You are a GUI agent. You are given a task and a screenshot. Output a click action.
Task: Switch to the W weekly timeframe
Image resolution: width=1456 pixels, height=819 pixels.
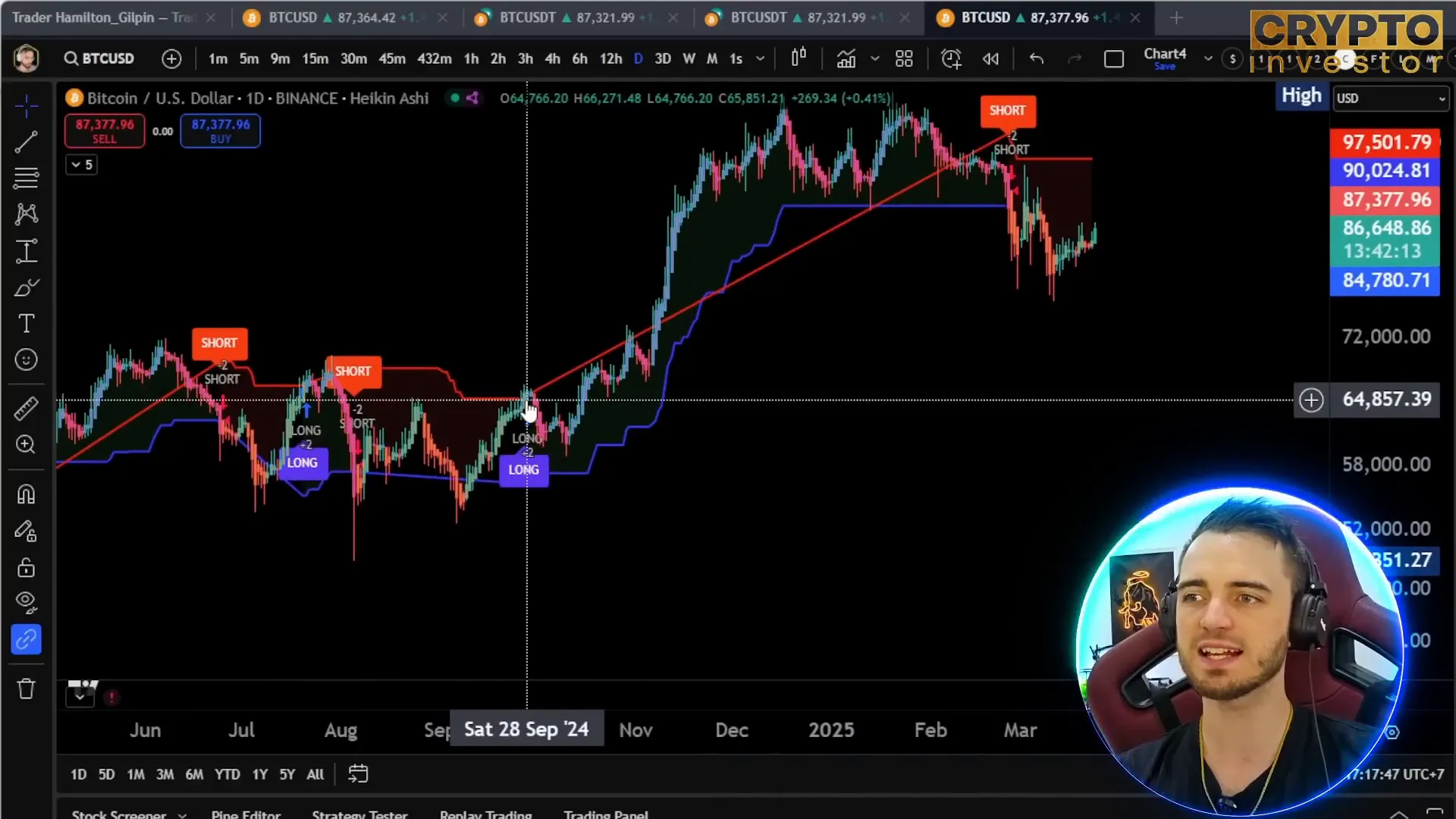pyautogui.click(x=689, y=58)
